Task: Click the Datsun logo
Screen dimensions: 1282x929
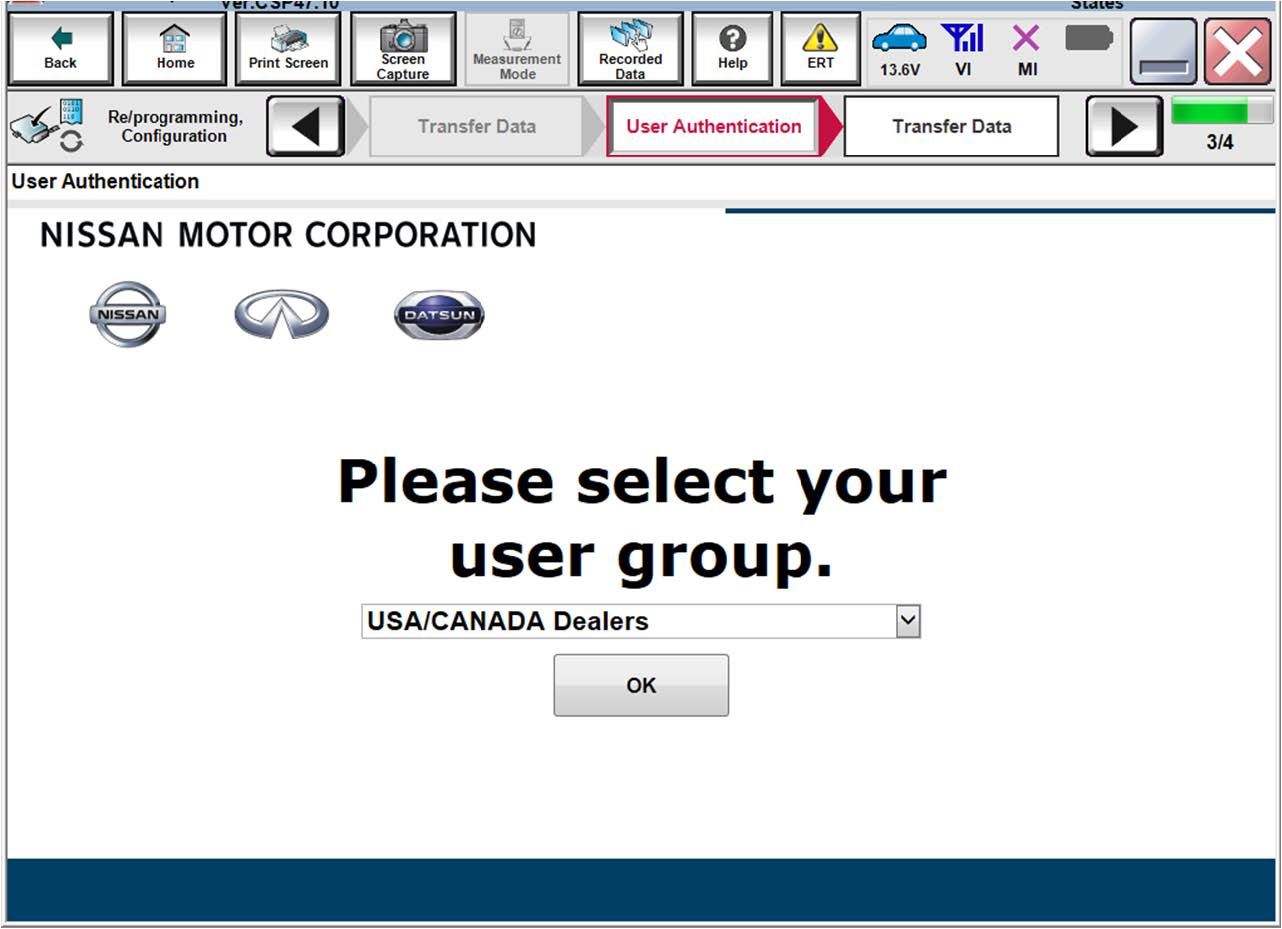Action: (439, 315)
